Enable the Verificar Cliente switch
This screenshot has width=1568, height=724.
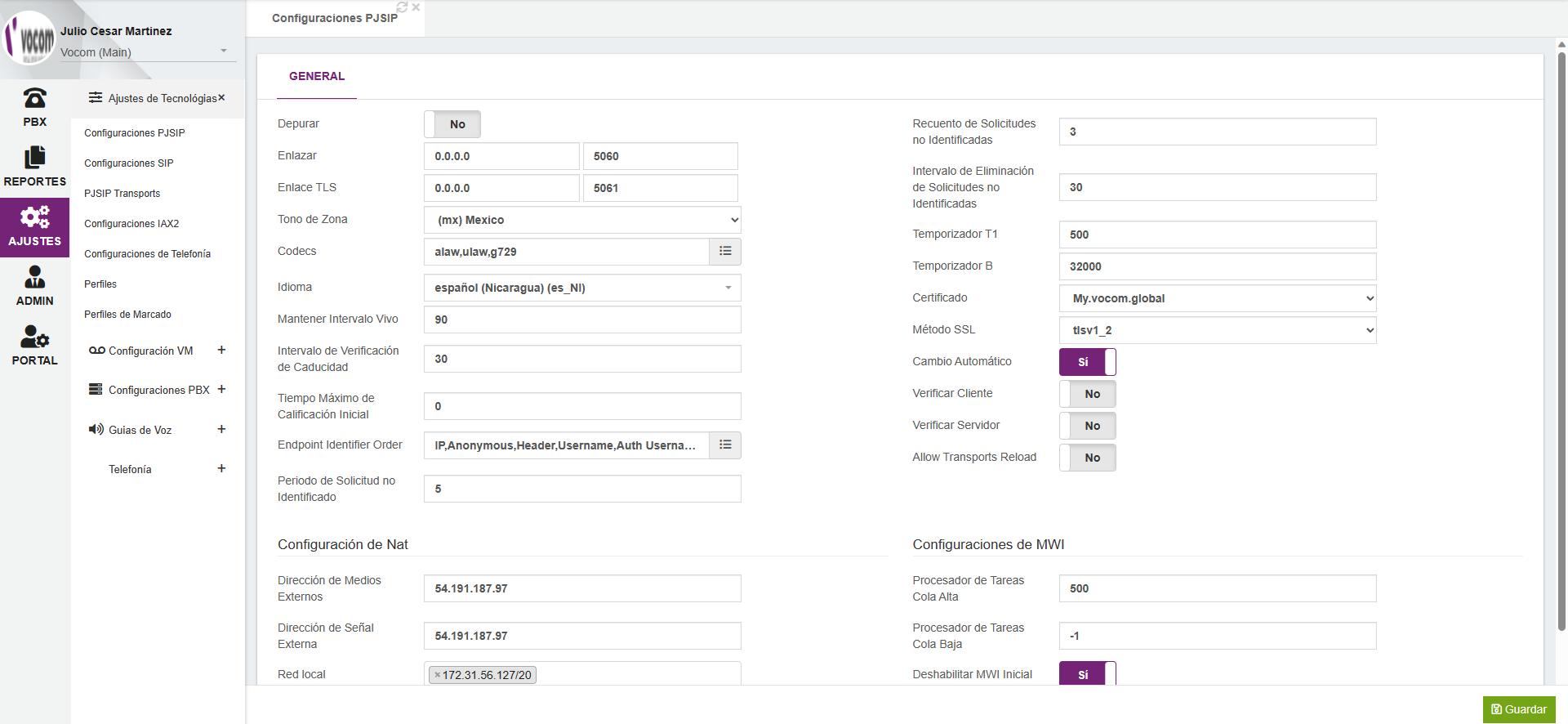(1087, 394)
